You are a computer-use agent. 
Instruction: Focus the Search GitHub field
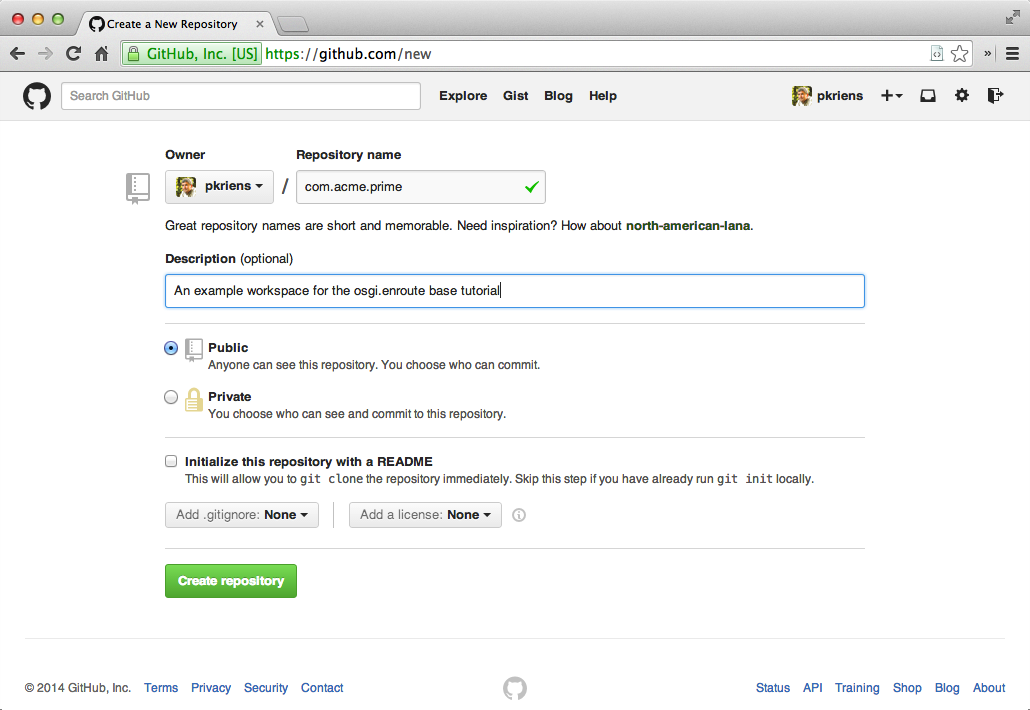241,96
